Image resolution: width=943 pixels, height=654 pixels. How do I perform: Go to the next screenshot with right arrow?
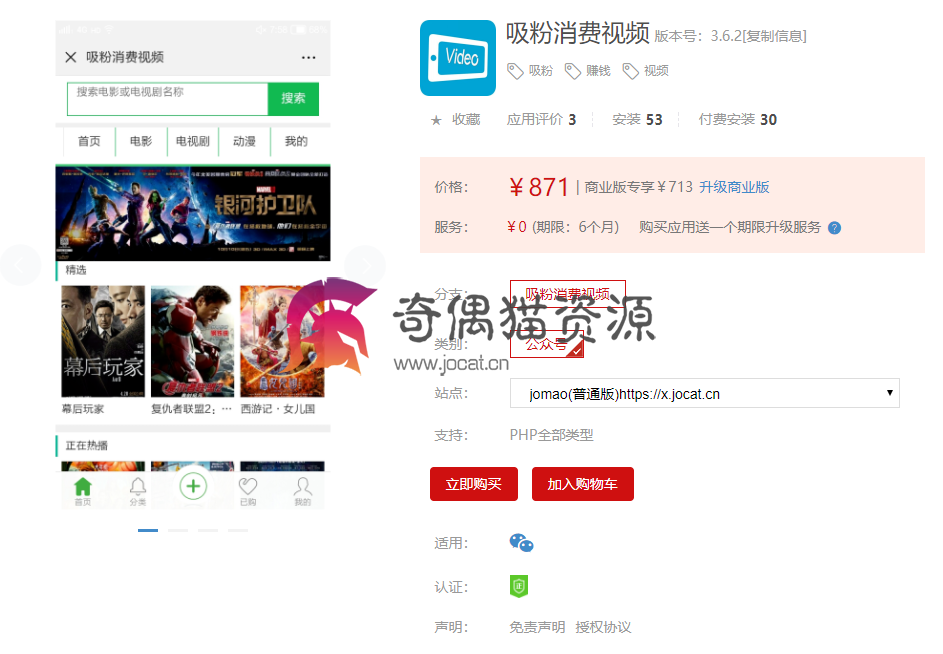[365, 265]
